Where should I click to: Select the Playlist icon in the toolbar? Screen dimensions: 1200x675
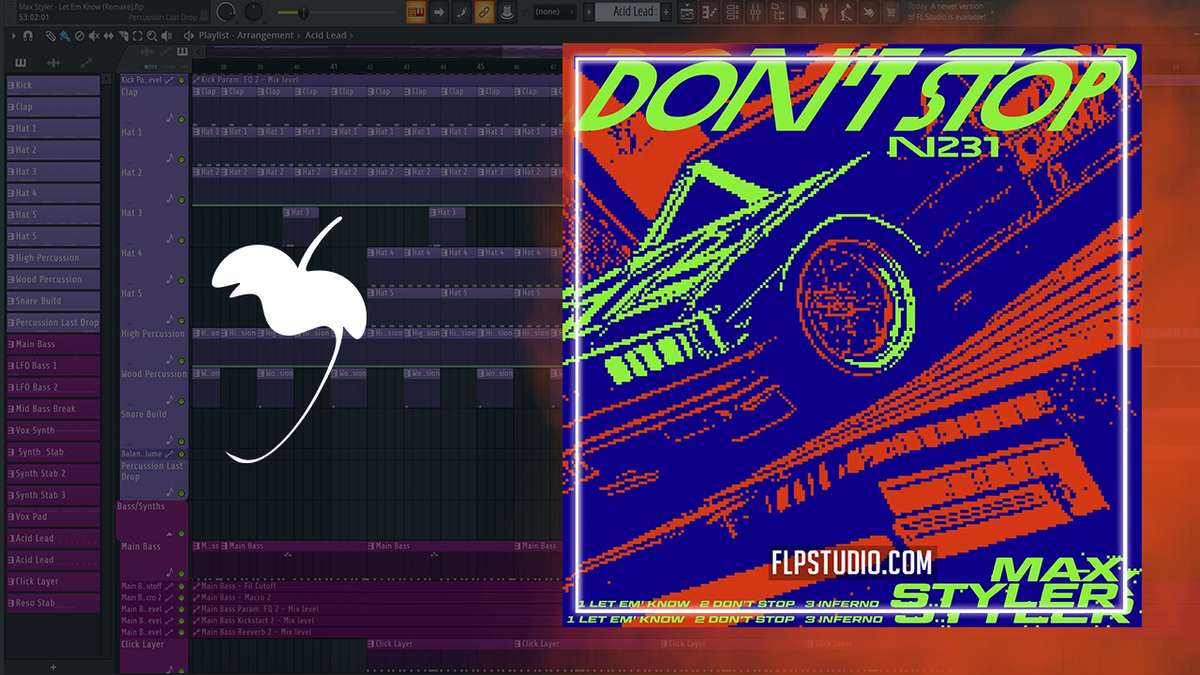[x=686, y=12]
